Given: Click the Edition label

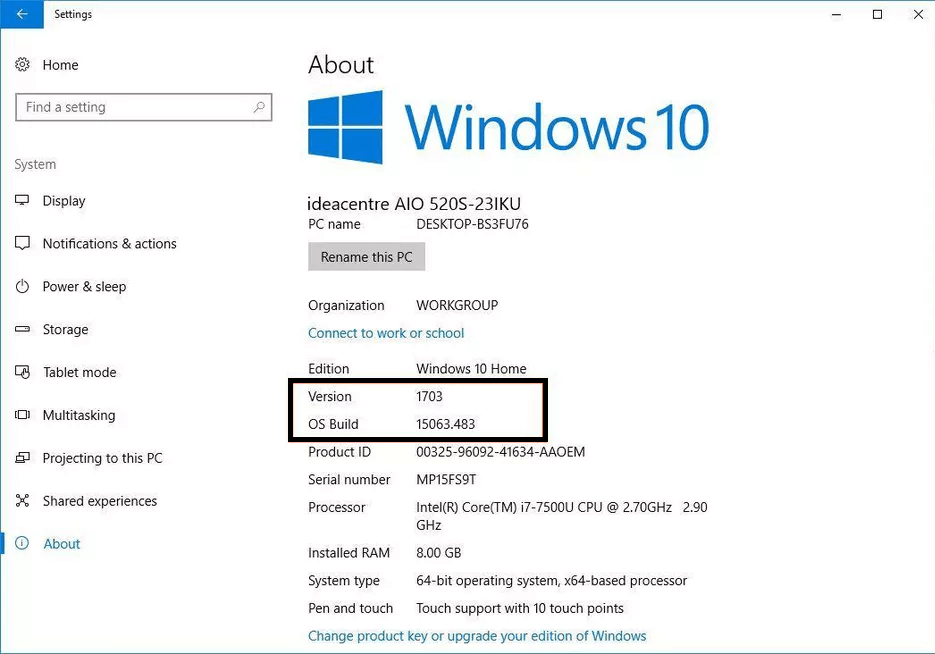Looking at the screenshot, I should pyautogui.click(x=329, y=369).
